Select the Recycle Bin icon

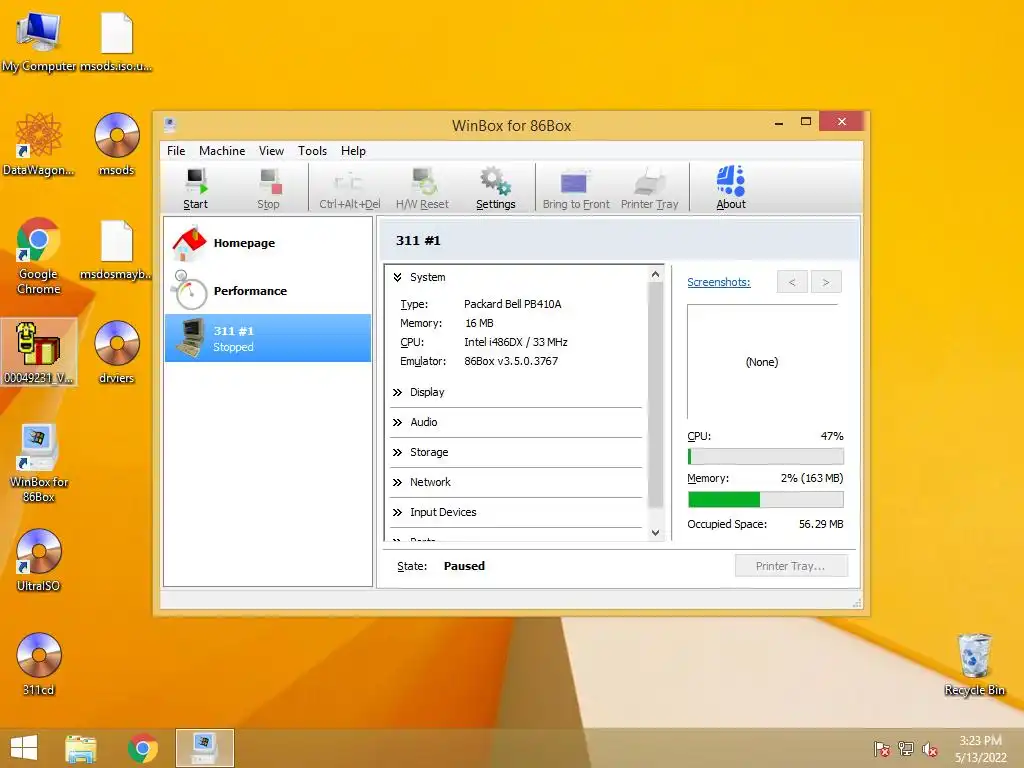(974, 664)
